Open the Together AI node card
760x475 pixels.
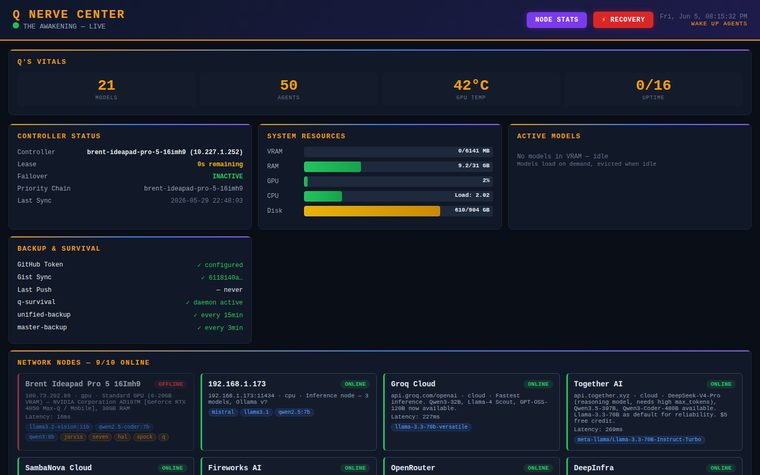pyautogui.click(x=654, y=412)
